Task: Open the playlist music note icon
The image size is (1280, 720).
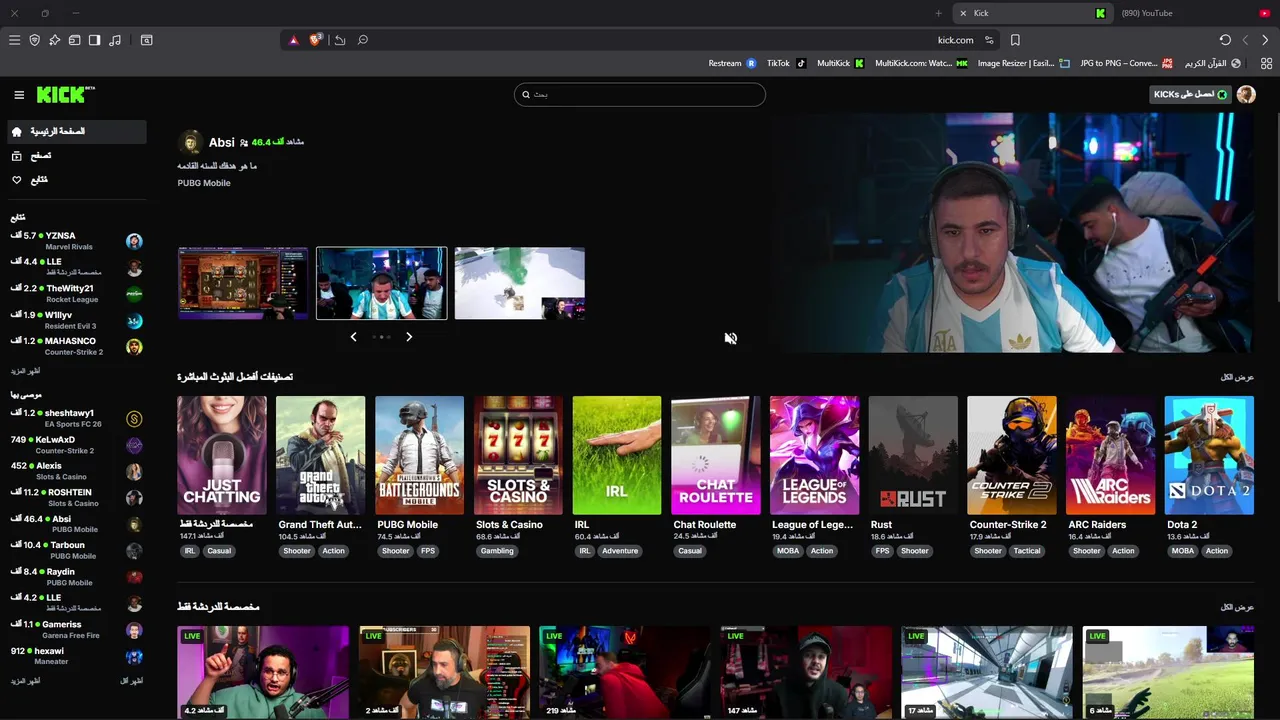Action: point(115,40)
